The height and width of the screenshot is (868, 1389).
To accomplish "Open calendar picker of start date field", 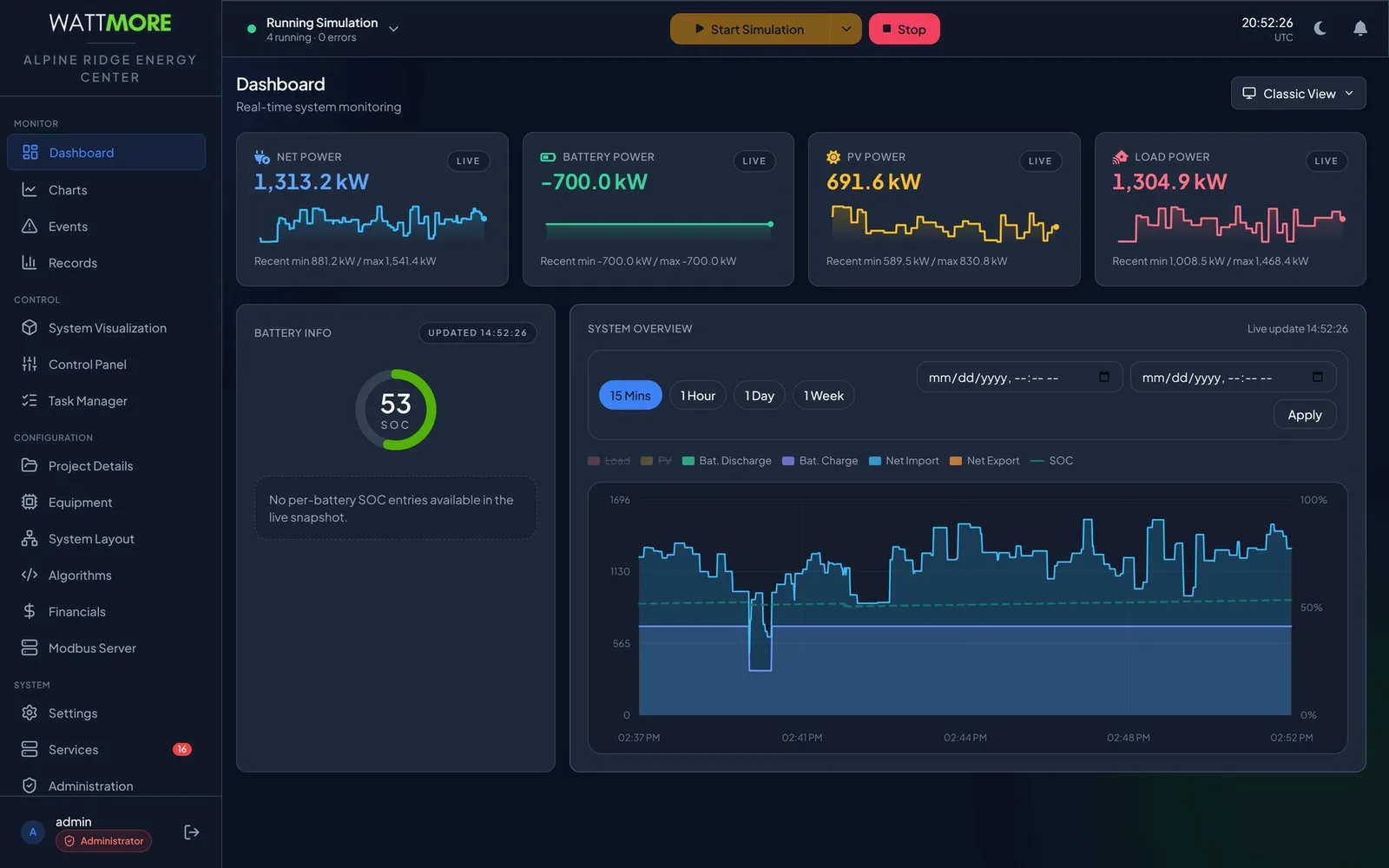I will pos(1104,377).
